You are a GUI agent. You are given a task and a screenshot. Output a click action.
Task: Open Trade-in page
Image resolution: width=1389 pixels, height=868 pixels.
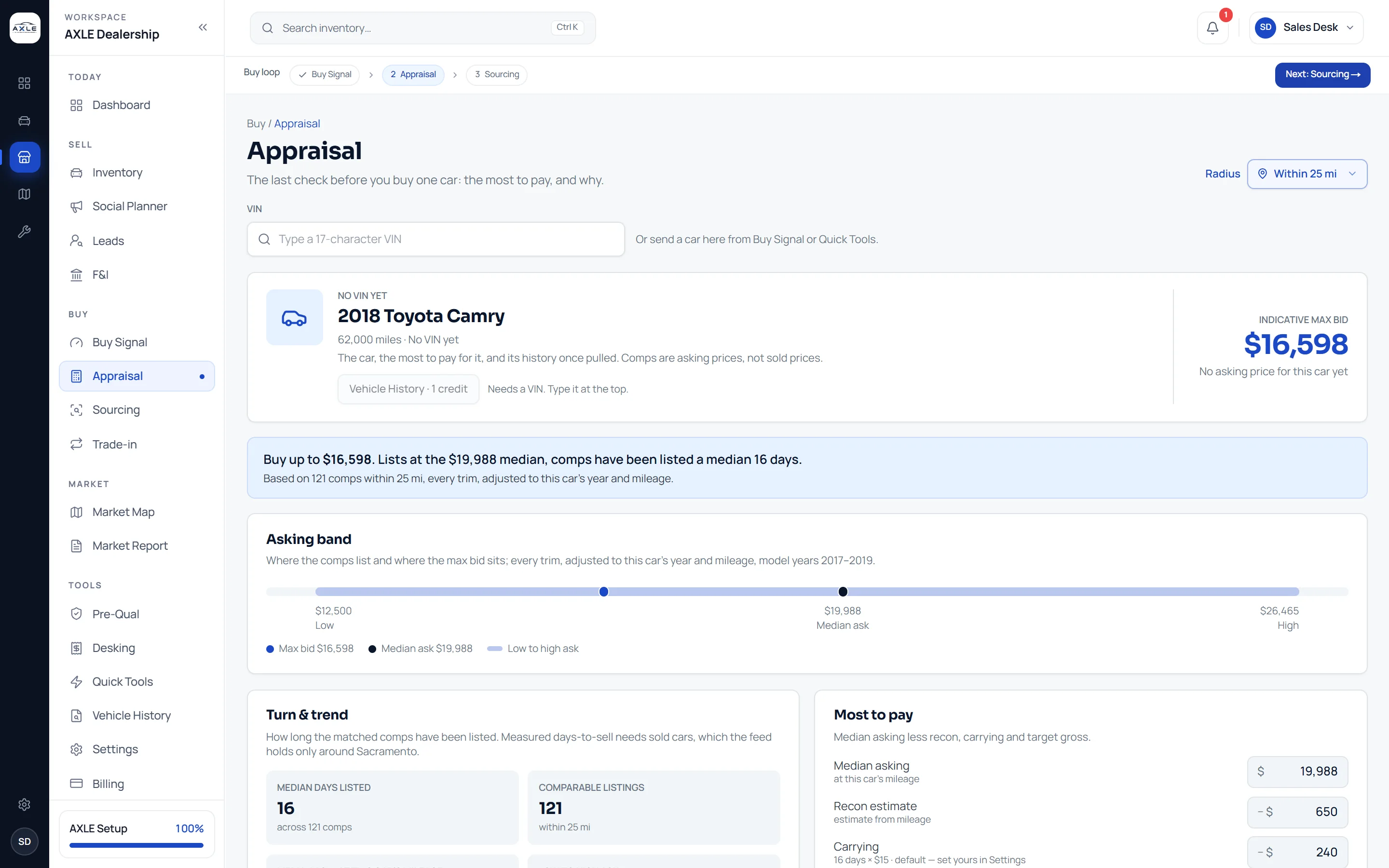[136, 444]
